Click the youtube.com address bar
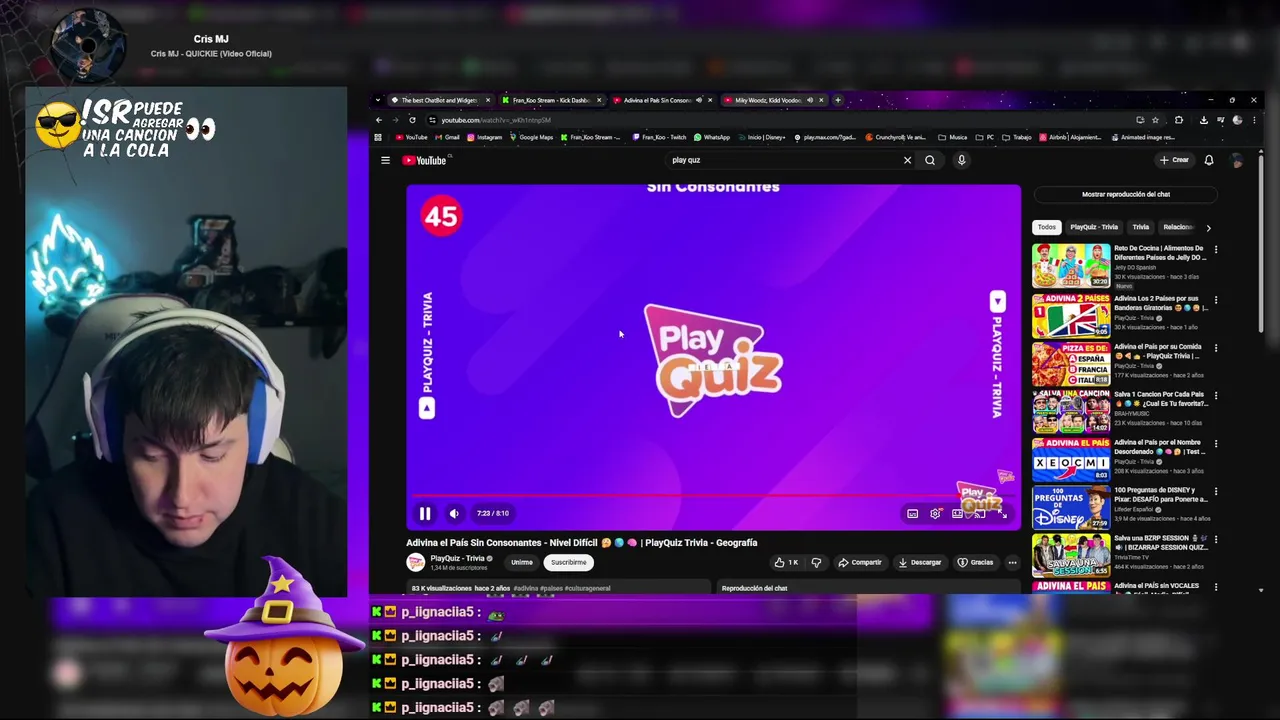Image resolution: width=1280 pixels, height=720 pixels. pyautogui.click(x=780, y=120)
